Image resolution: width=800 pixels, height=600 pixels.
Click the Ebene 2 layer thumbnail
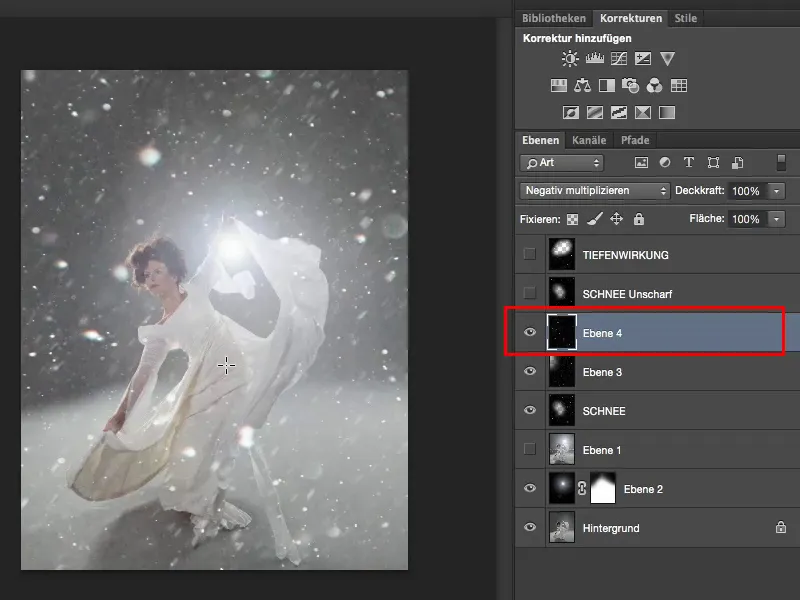pyautogui.click(x=562, y=488)
